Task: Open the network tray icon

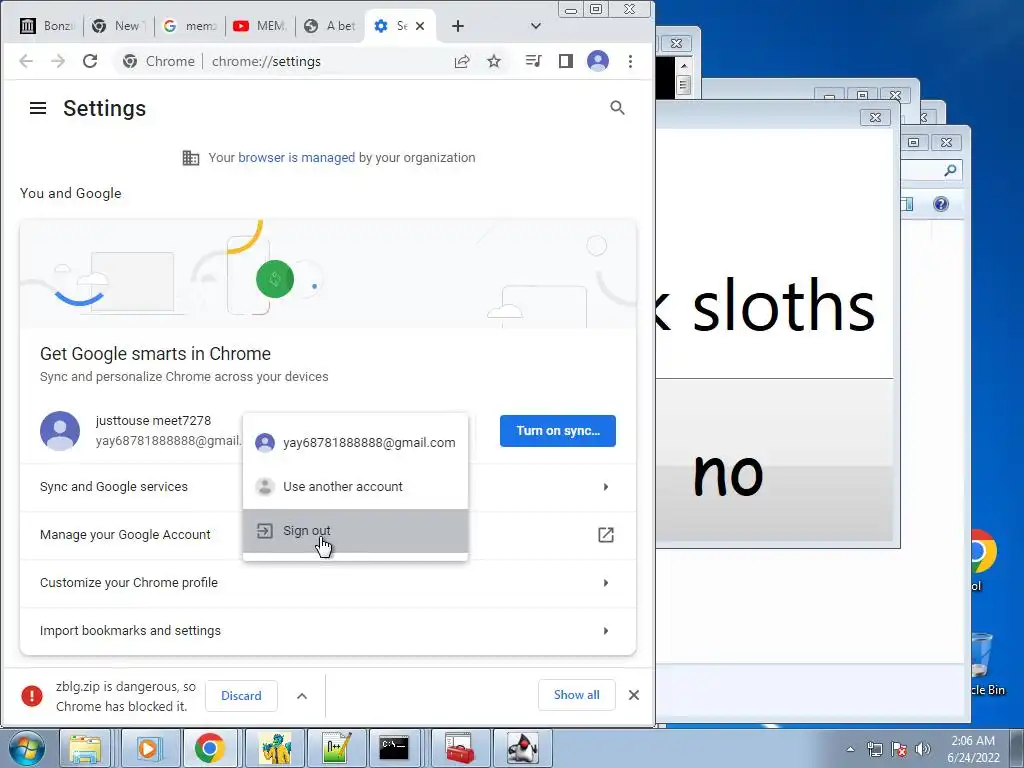Action: coord(874,749)
